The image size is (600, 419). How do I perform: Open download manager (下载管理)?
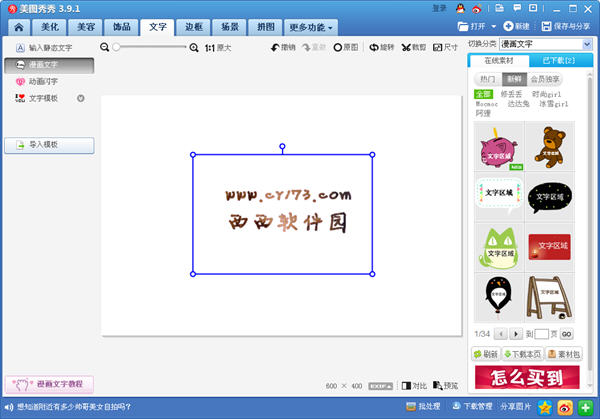[472, 407]
